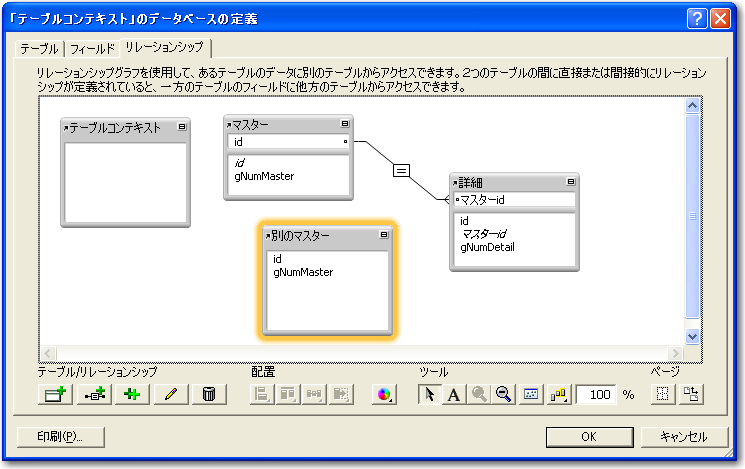Select the text note tool (A)
Screen dimensions: 745x469
pyautogui.click(x=453, y=395)
